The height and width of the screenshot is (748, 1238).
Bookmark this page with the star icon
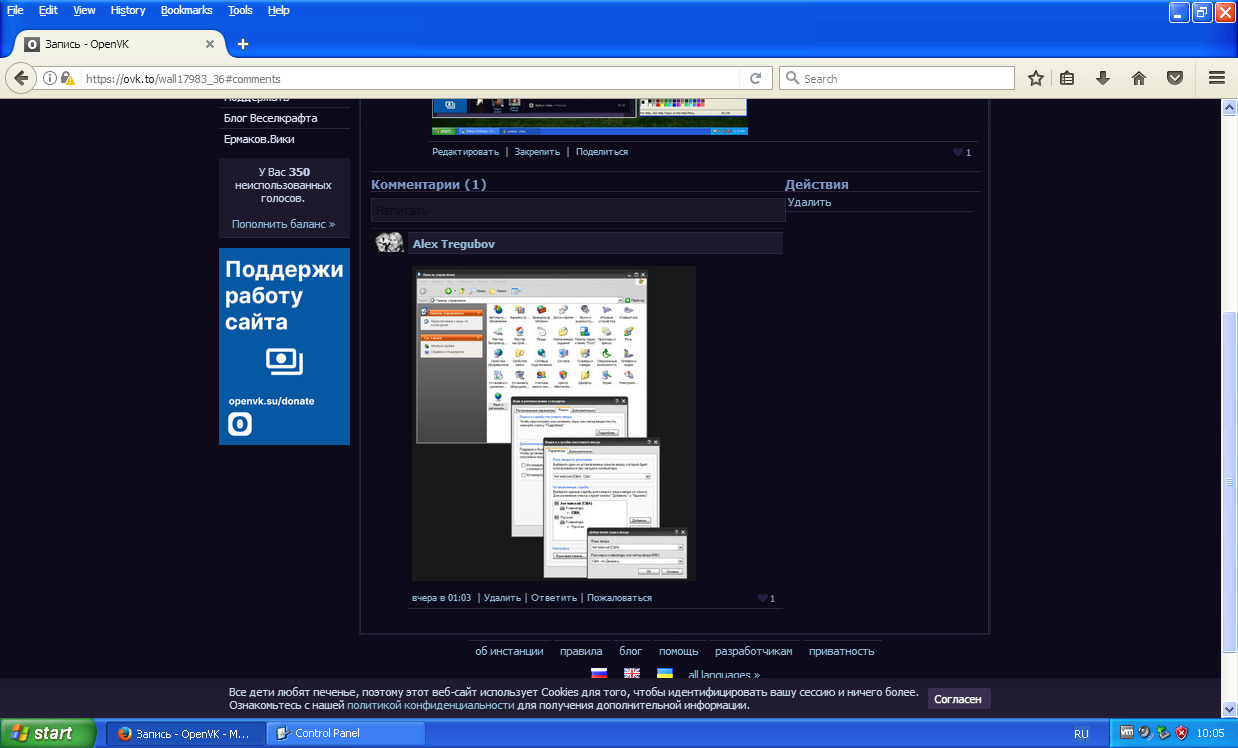click(x=1036, y=78)
